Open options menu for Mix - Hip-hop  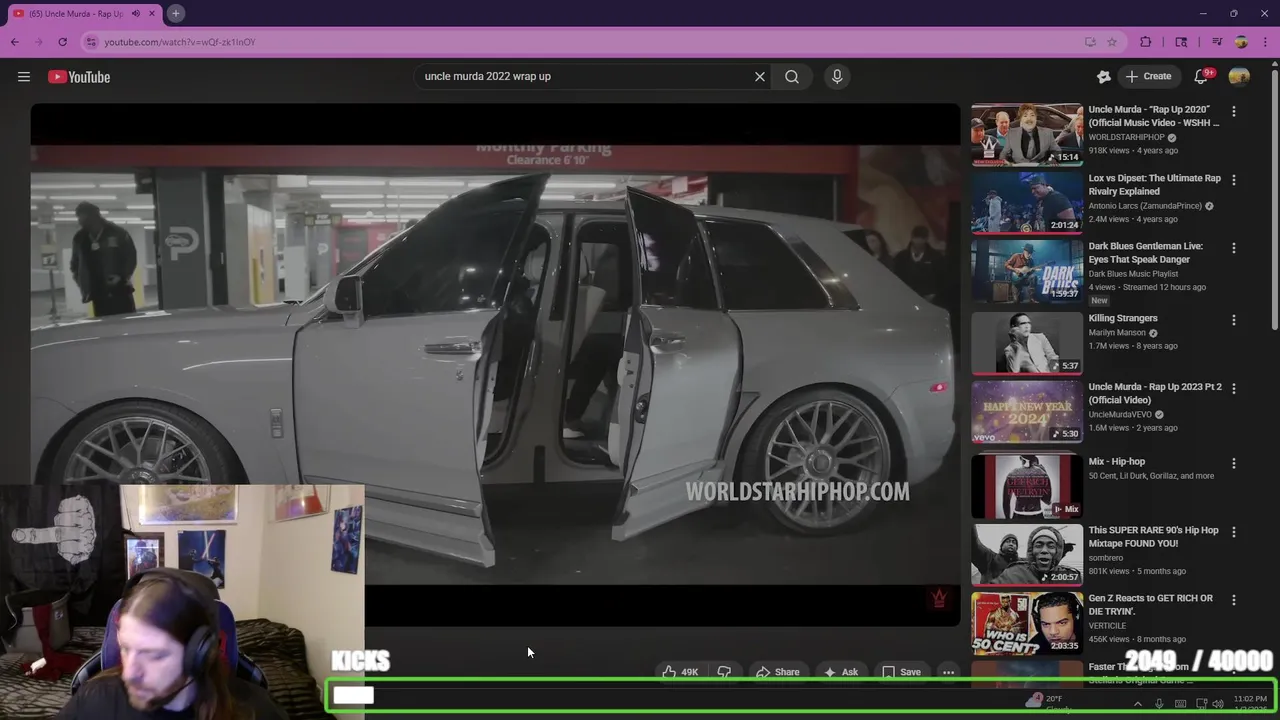(1234, 463)
